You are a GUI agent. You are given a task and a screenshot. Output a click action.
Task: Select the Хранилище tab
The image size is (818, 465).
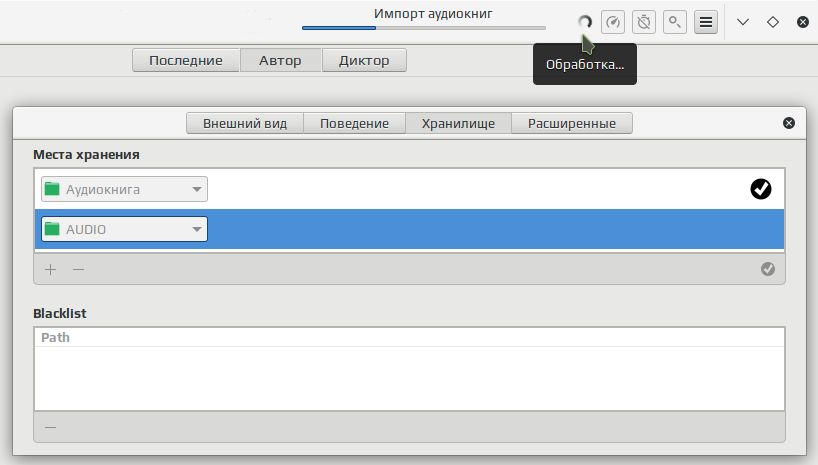(458, 123)
